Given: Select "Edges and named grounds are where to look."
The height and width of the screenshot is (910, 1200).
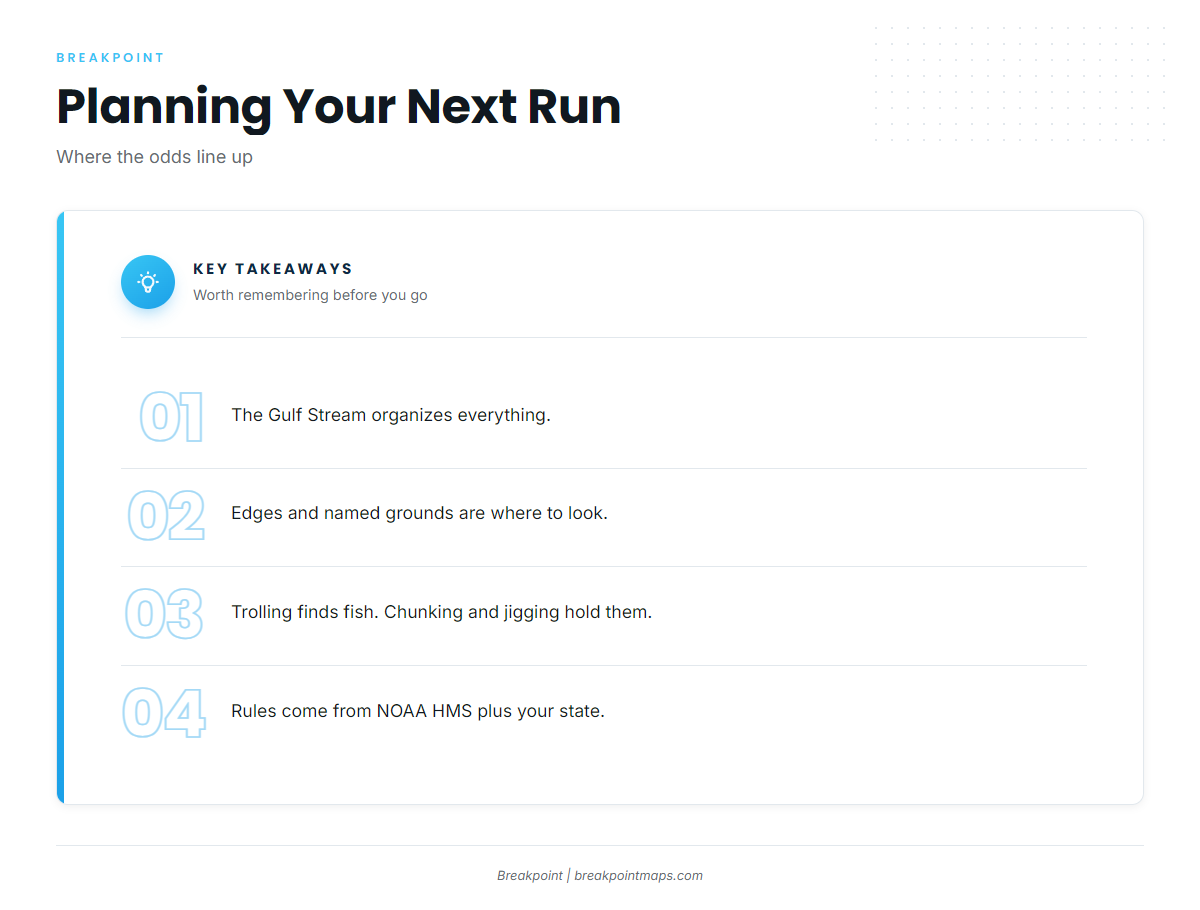Looking at the screenshot, I should coord(419,513).
